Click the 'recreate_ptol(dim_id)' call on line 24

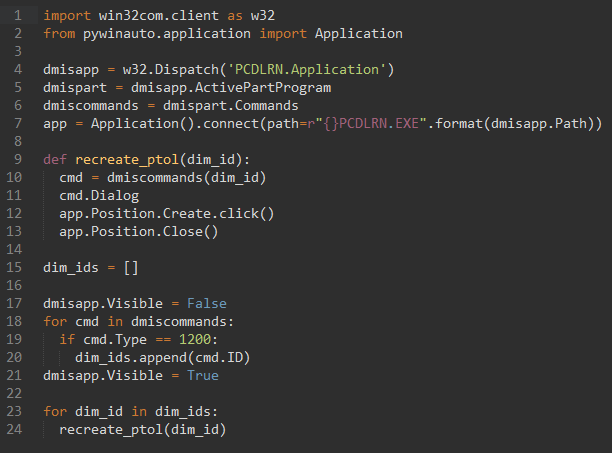tap(142, 430)
